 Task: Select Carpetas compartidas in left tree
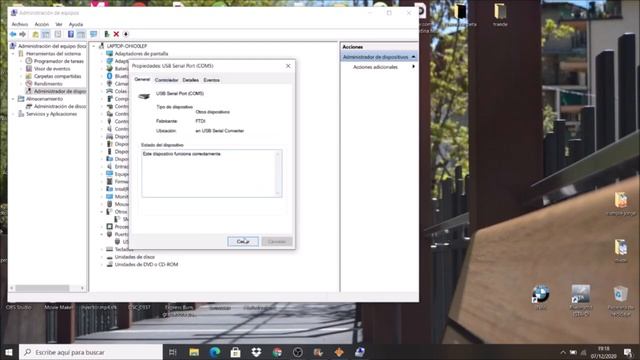58,76
